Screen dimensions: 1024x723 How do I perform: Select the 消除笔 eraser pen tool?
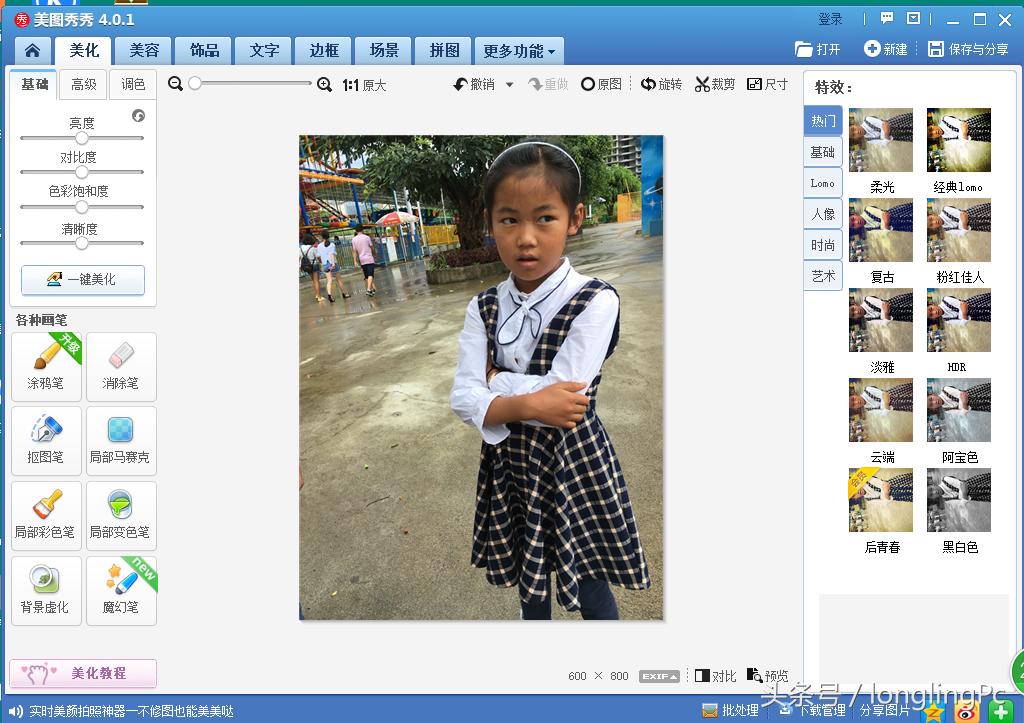(x=121, y=366)
